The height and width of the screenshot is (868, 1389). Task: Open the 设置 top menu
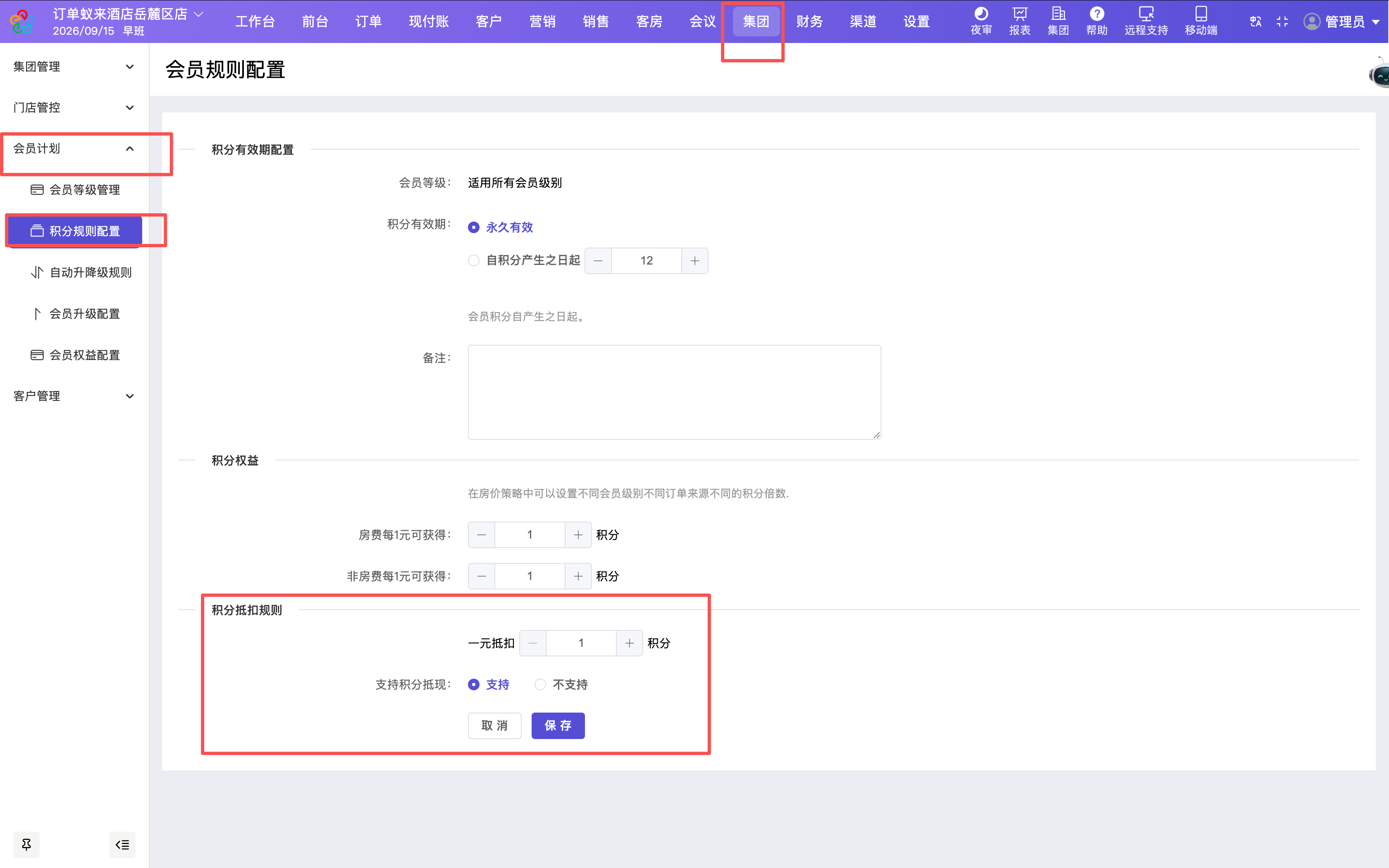click(x=916, y=22)
